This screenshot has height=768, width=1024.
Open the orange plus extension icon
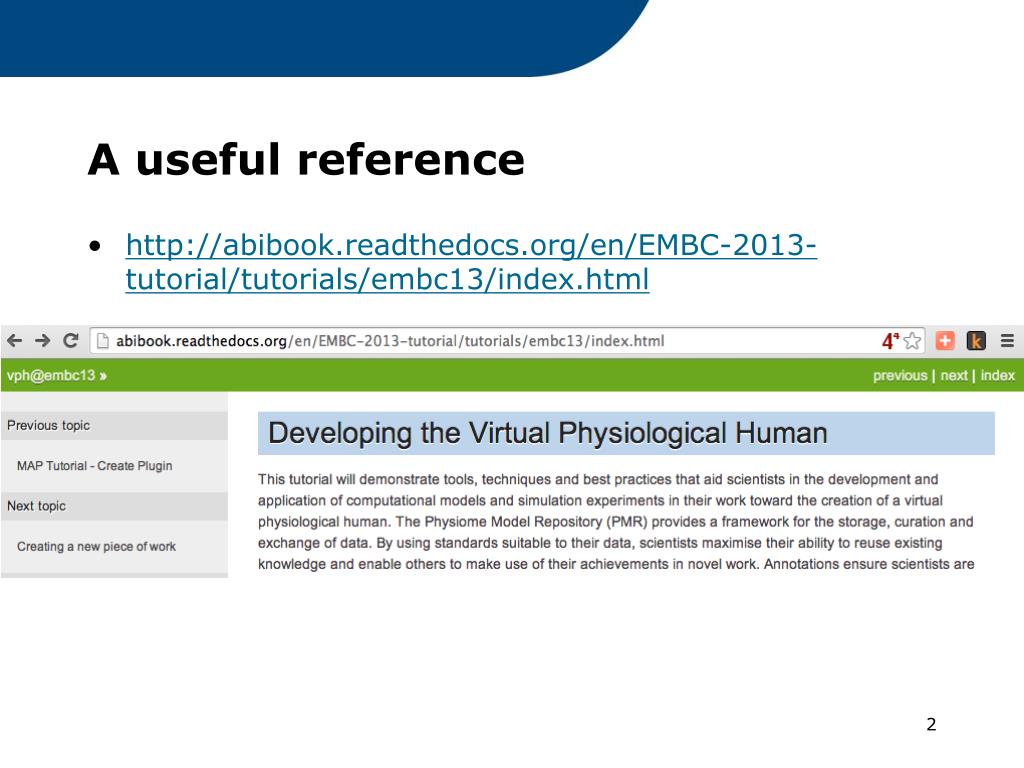945,340
